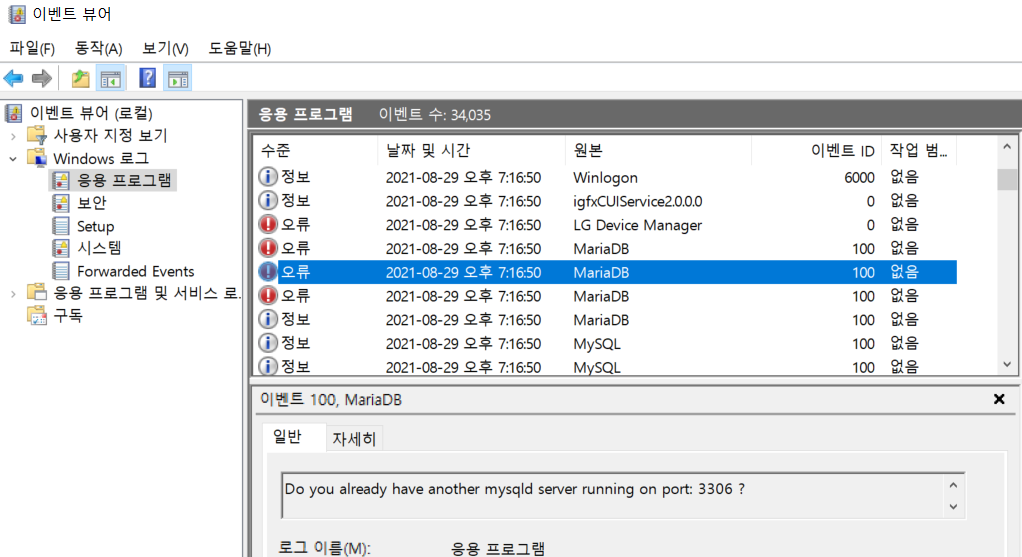1022x557 pixels.
Task: Click the Event Viewer title bar icon
Action: 16,14
